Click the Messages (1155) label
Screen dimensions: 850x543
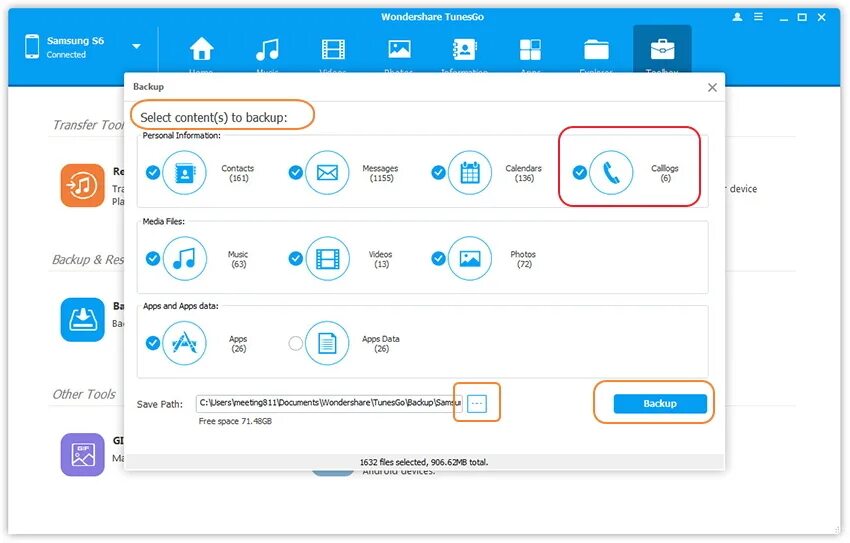(381, 173)
